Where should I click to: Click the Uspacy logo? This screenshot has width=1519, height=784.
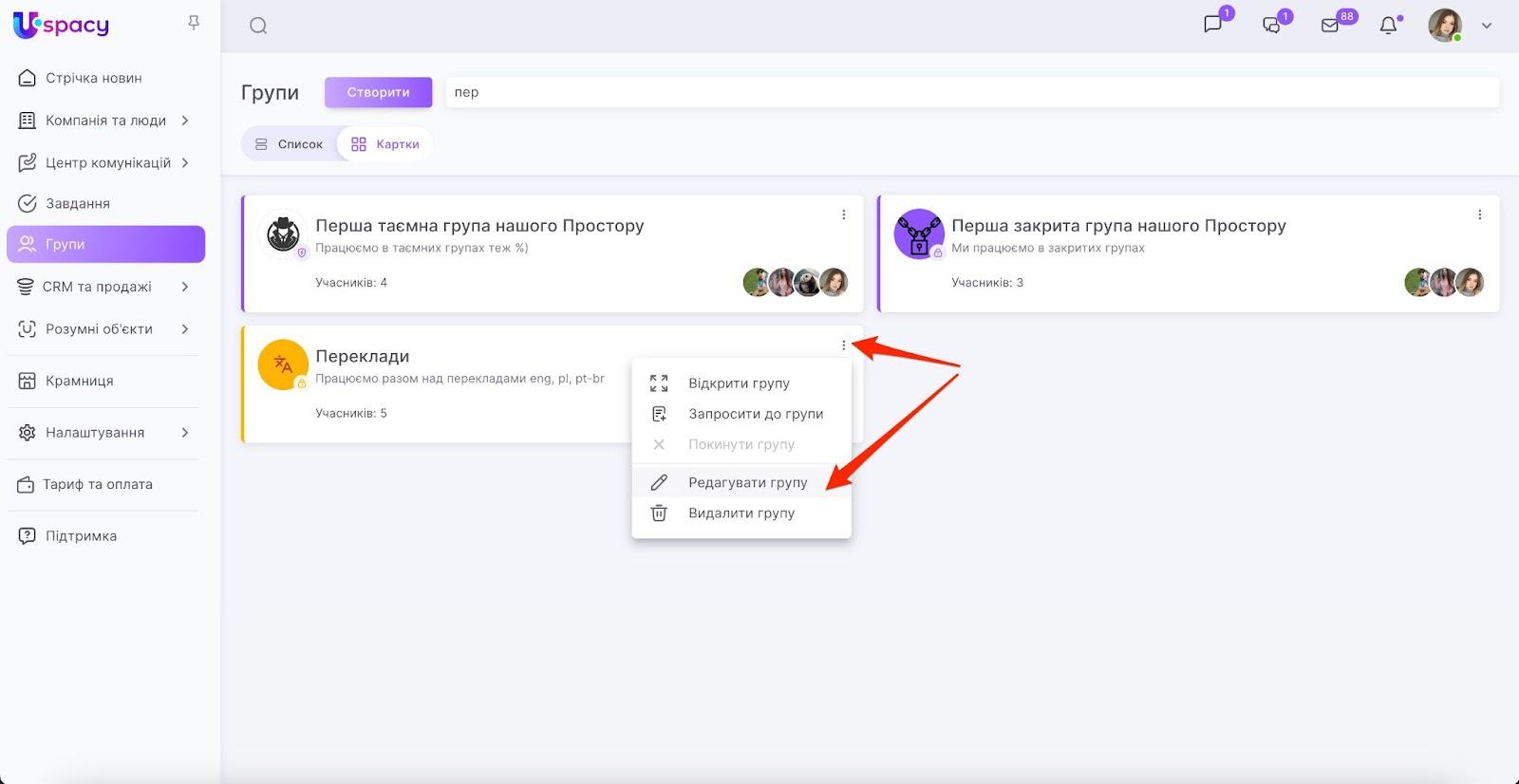point(61,25)
